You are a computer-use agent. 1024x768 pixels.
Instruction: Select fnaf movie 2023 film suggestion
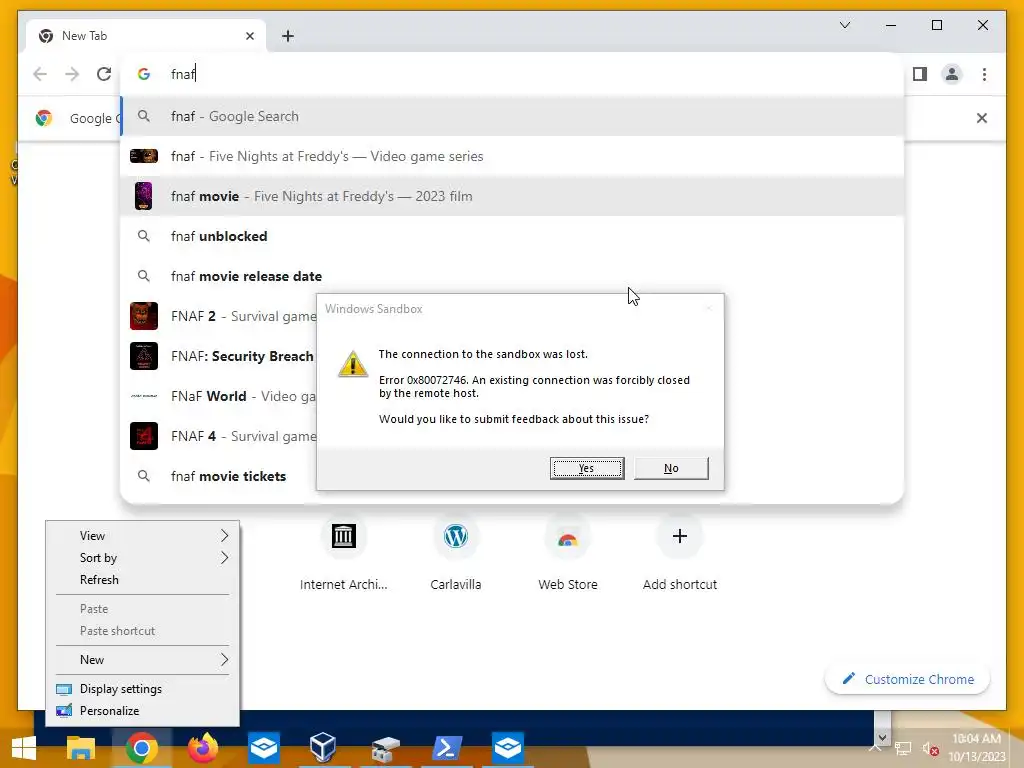pyautogui.click(x=512, y=196)
